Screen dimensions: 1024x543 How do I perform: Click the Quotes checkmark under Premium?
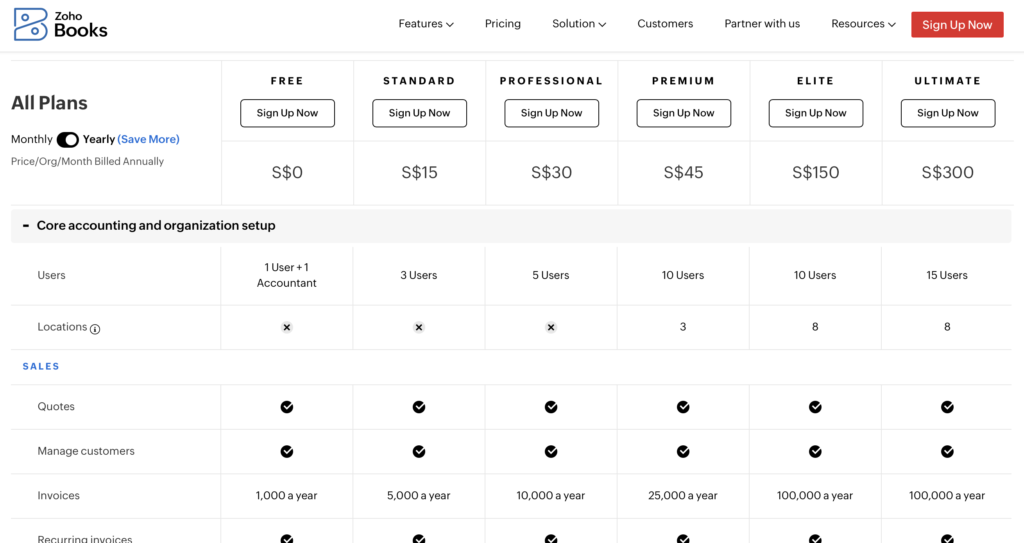[683, 407]
